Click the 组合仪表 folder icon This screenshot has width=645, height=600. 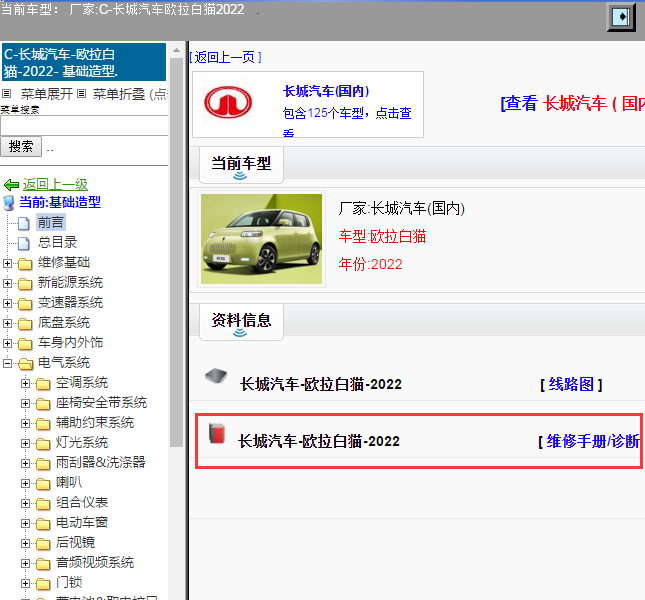[x=43, y=504]
